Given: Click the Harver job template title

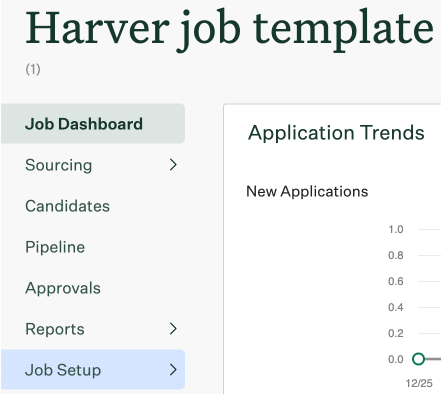Looking at the screenshot, I should tap(229, 29).
